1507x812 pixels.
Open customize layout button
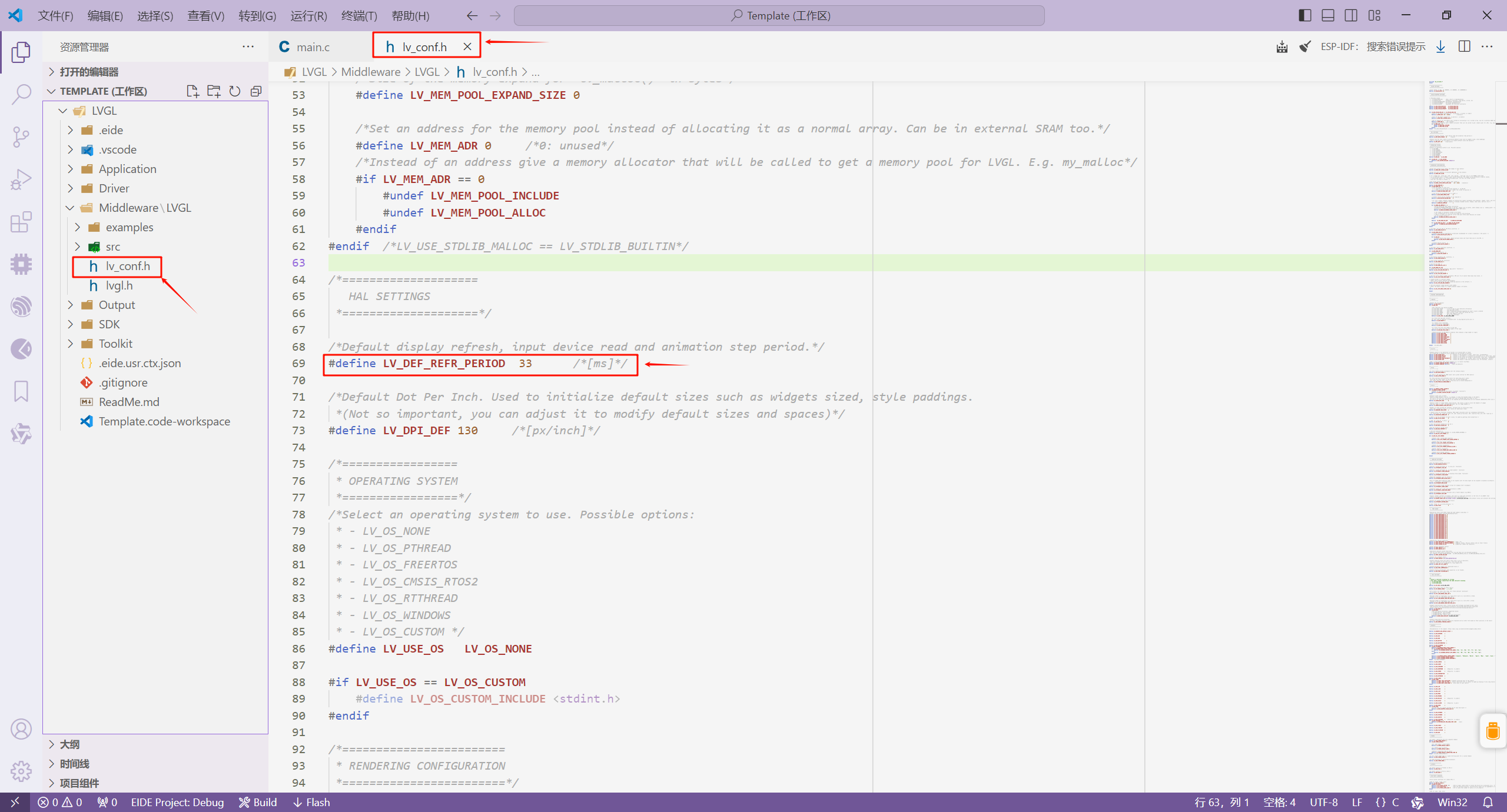(x=1375, y=15)
